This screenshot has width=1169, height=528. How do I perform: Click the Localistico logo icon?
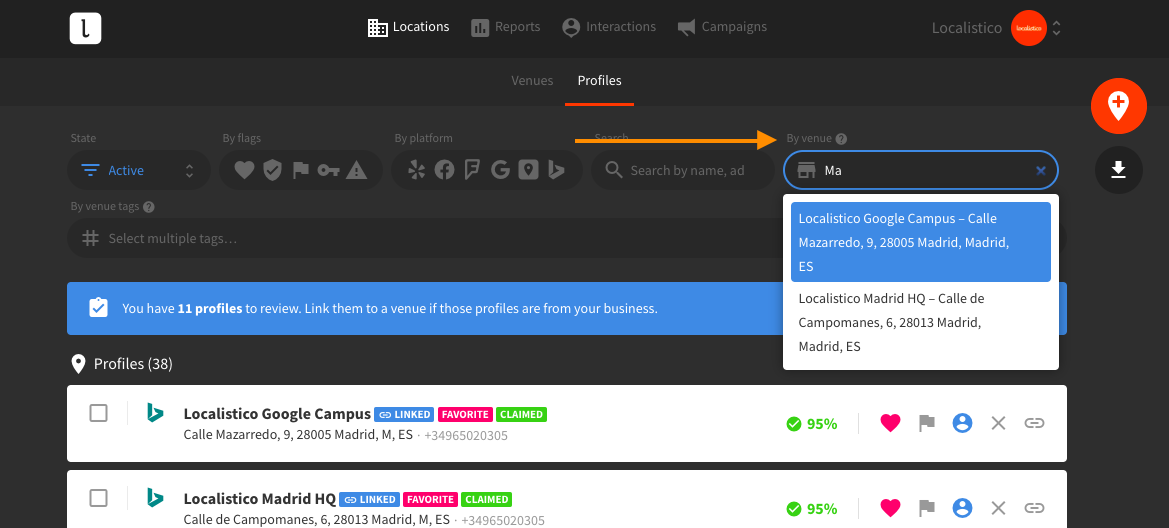pyautogui.click(x=85, y=28)
